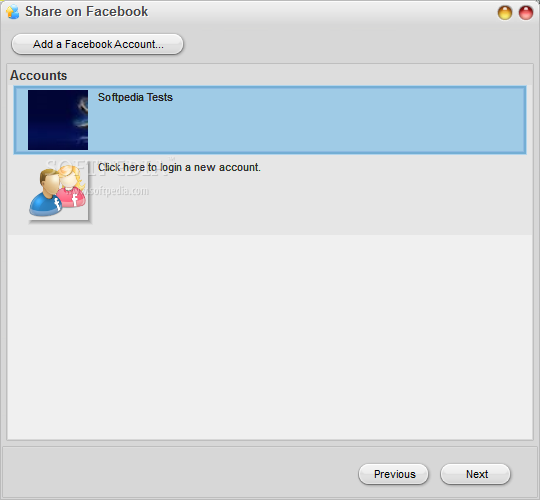Proceed with the Next button
540x500 pixels.
point(476,474)
